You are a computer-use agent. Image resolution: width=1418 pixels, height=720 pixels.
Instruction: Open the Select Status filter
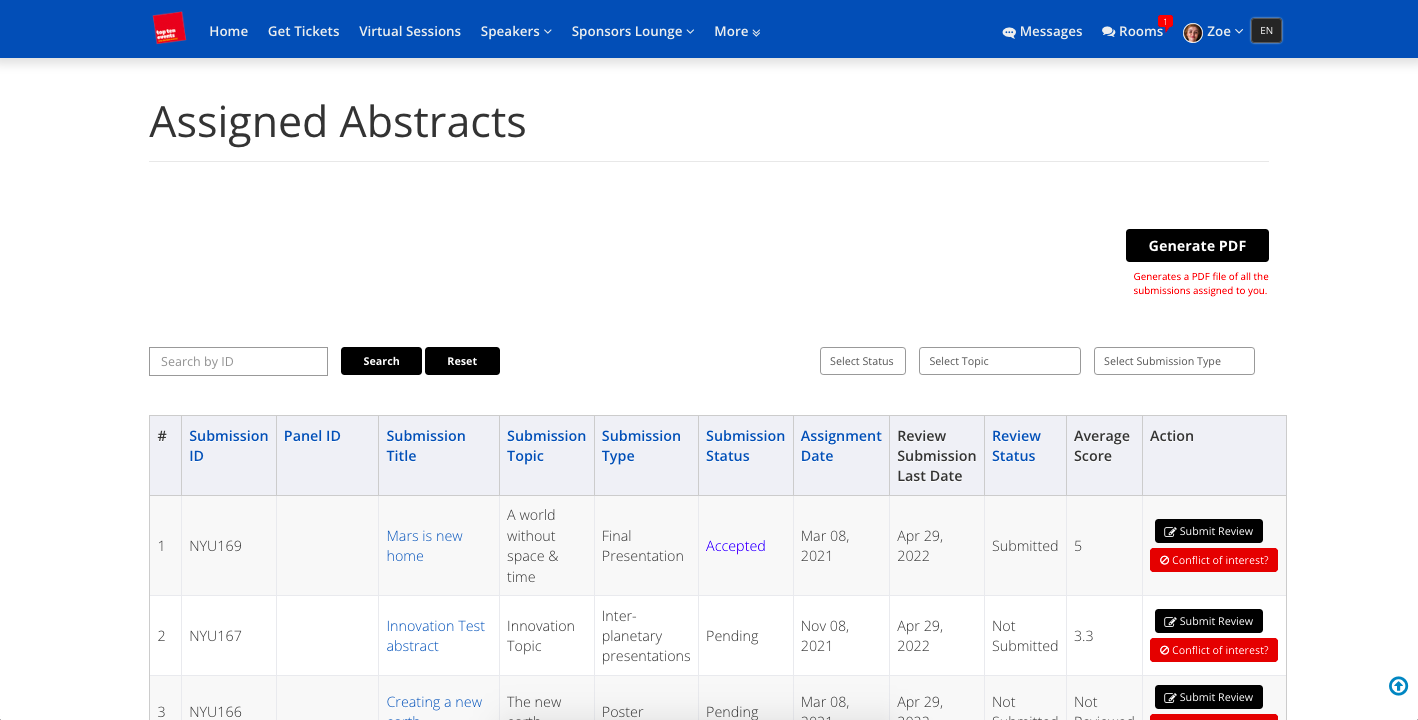point(862,361)
